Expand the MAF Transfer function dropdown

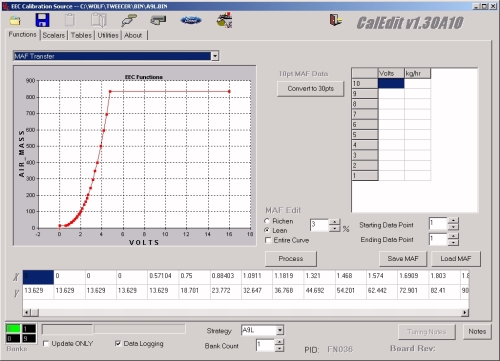click(215, 56)
